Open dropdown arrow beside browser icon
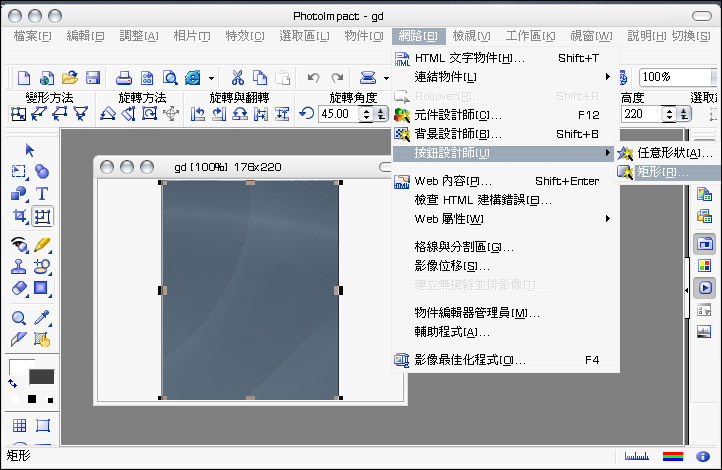The image size is (722, 470). click(x=211, y=78)
